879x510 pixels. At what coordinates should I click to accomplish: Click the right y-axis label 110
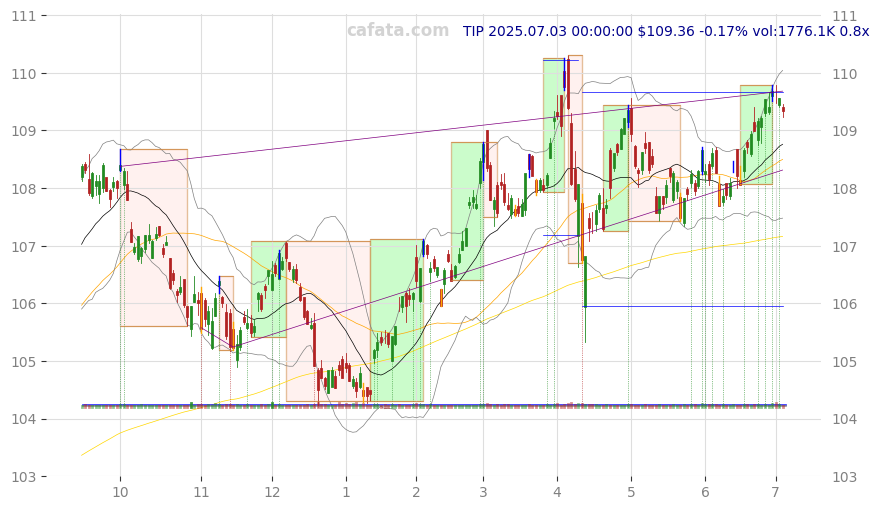tap(844, 73)
